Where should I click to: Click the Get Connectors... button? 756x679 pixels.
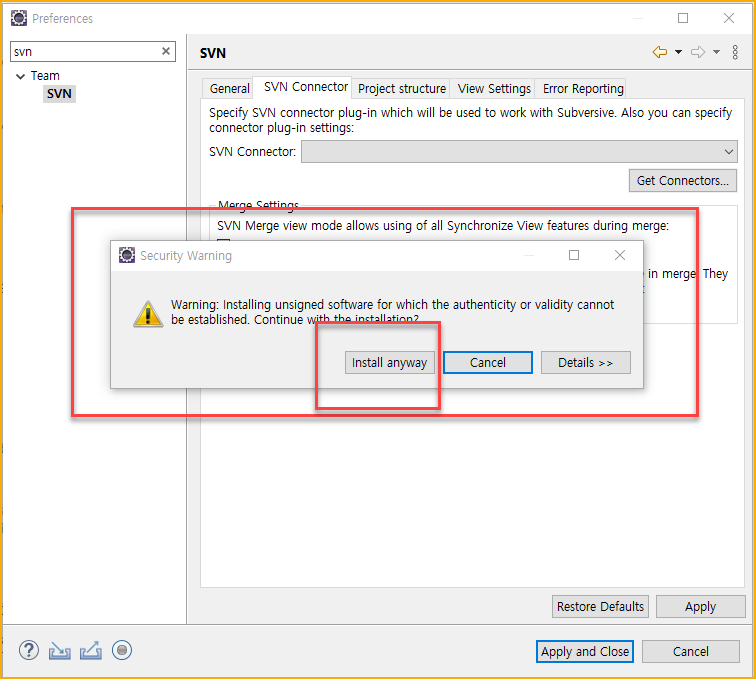tap(683, 180)
